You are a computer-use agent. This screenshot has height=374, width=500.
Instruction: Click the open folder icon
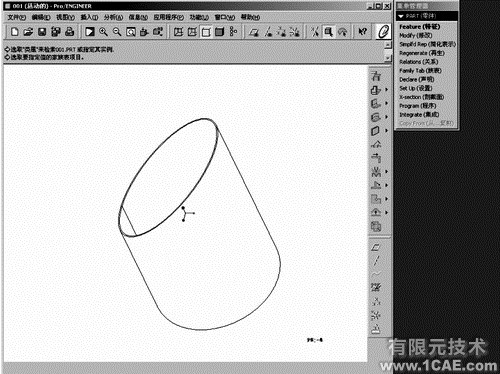pos(28,32)
